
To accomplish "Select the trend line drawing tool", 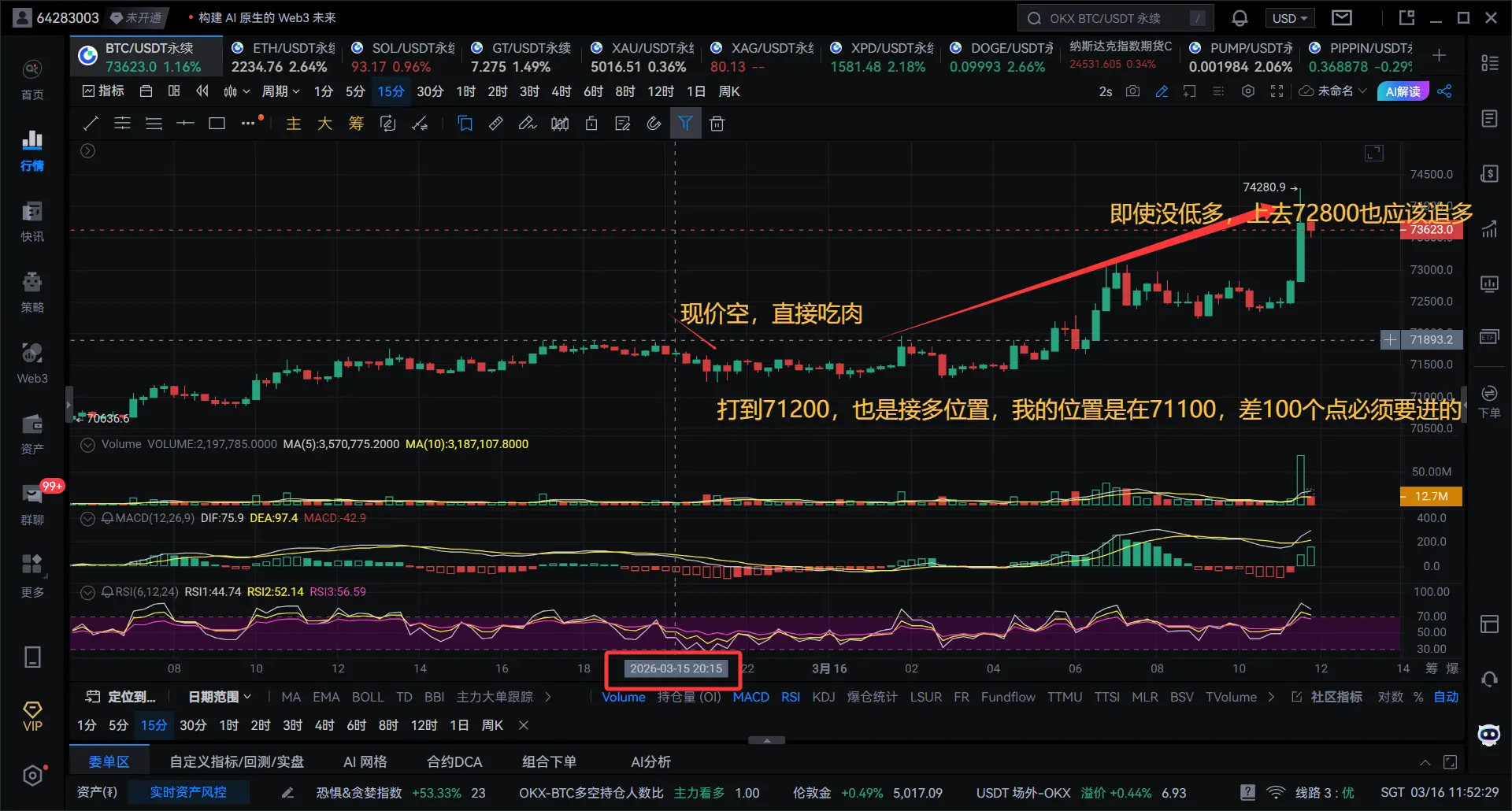I will [x=91, y=124].
